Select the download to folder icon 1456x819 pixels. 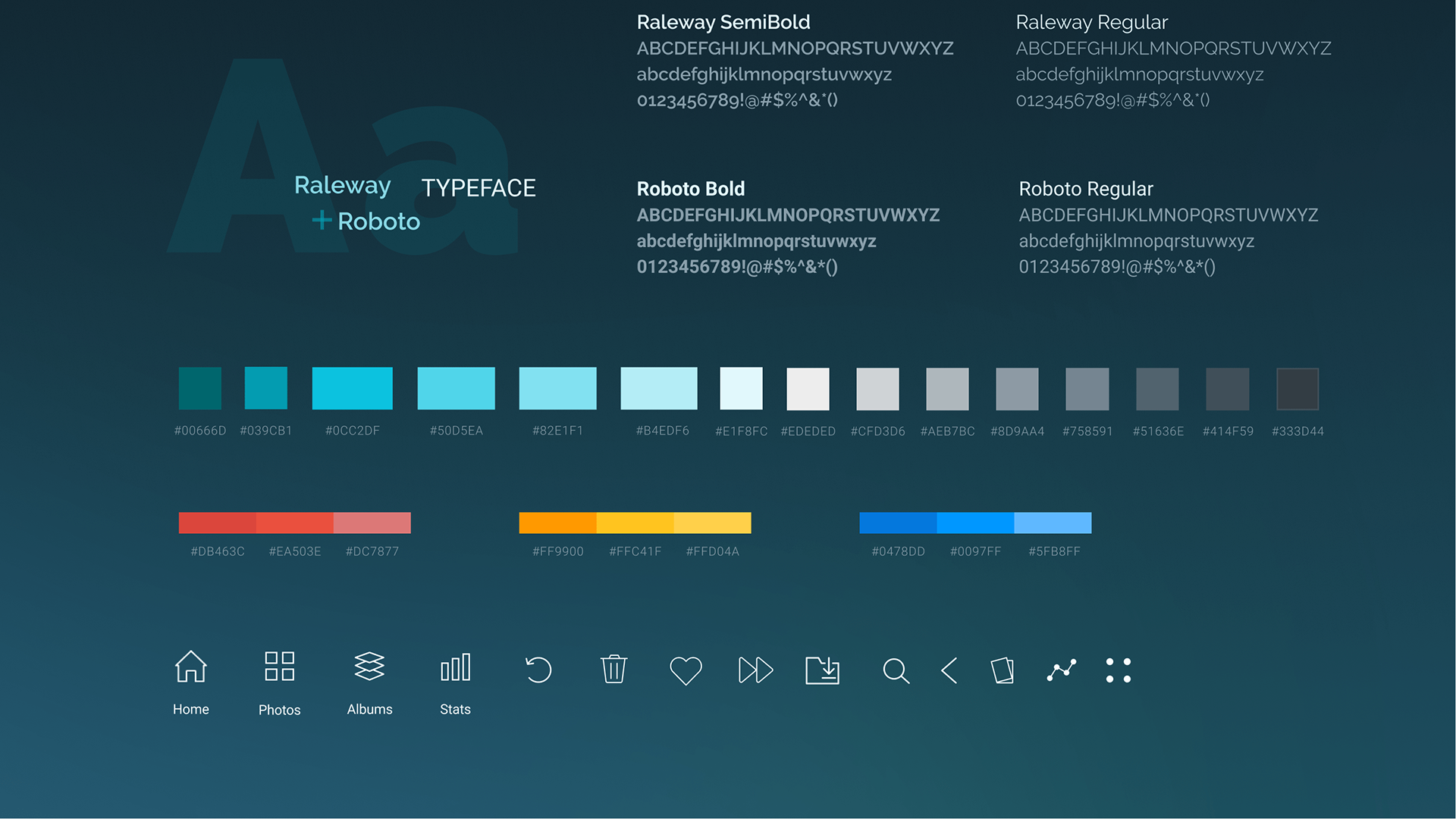(x=822, y=670)
